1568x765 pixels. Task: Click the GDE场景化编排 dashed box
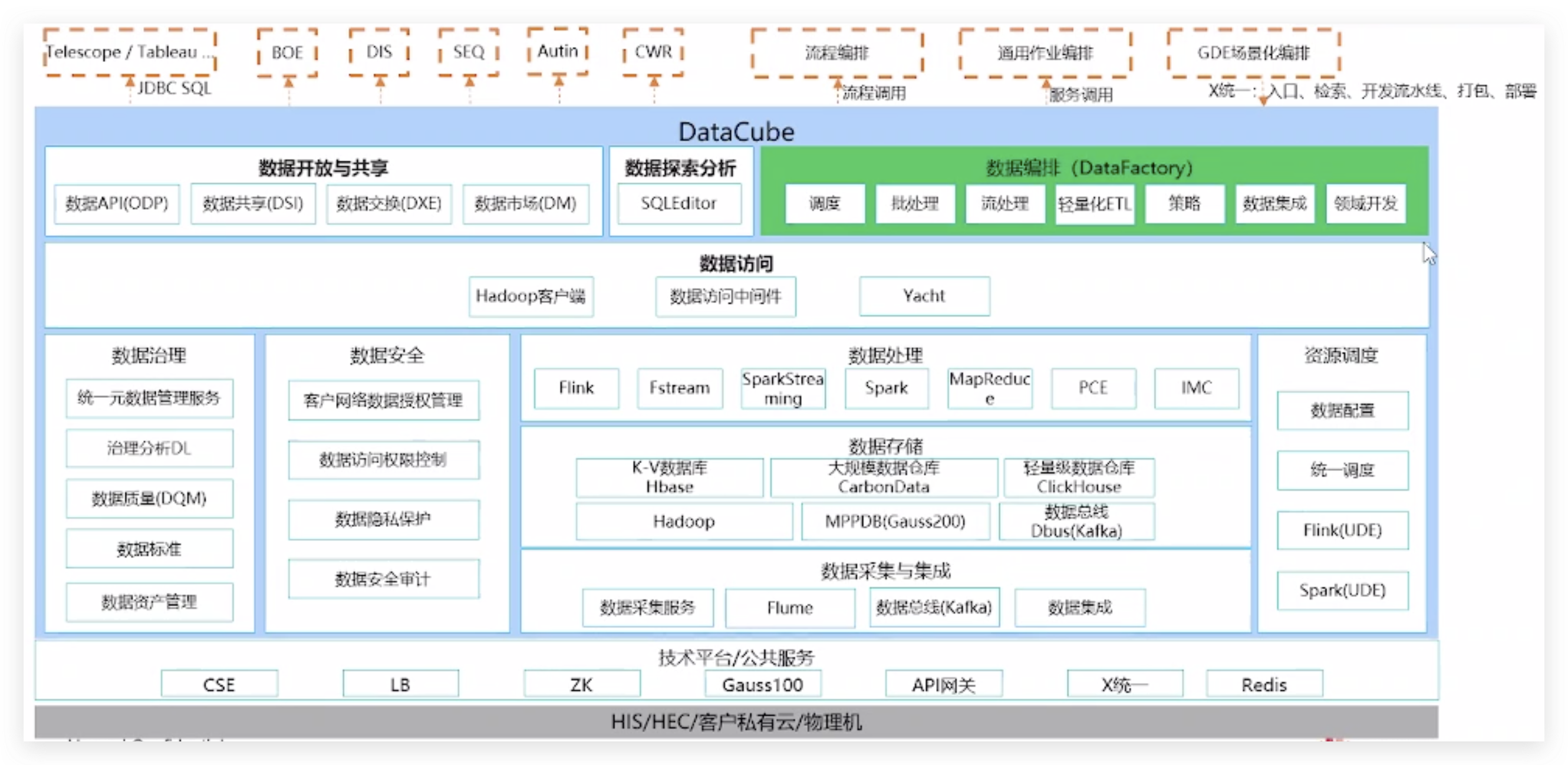click(1253, 53)
